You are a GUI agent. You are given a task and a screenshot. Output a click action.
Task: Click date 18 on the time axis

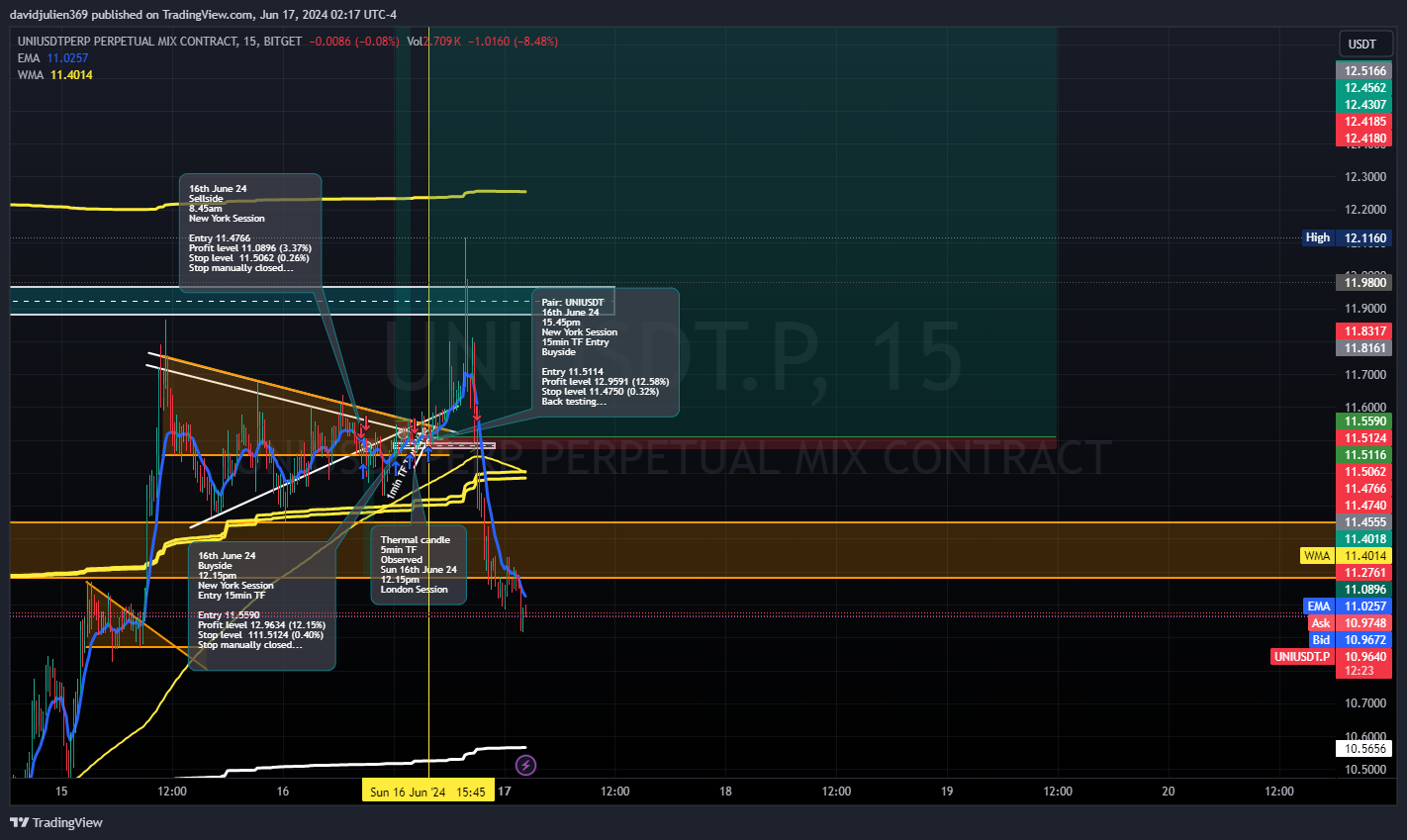coord(725,792)
